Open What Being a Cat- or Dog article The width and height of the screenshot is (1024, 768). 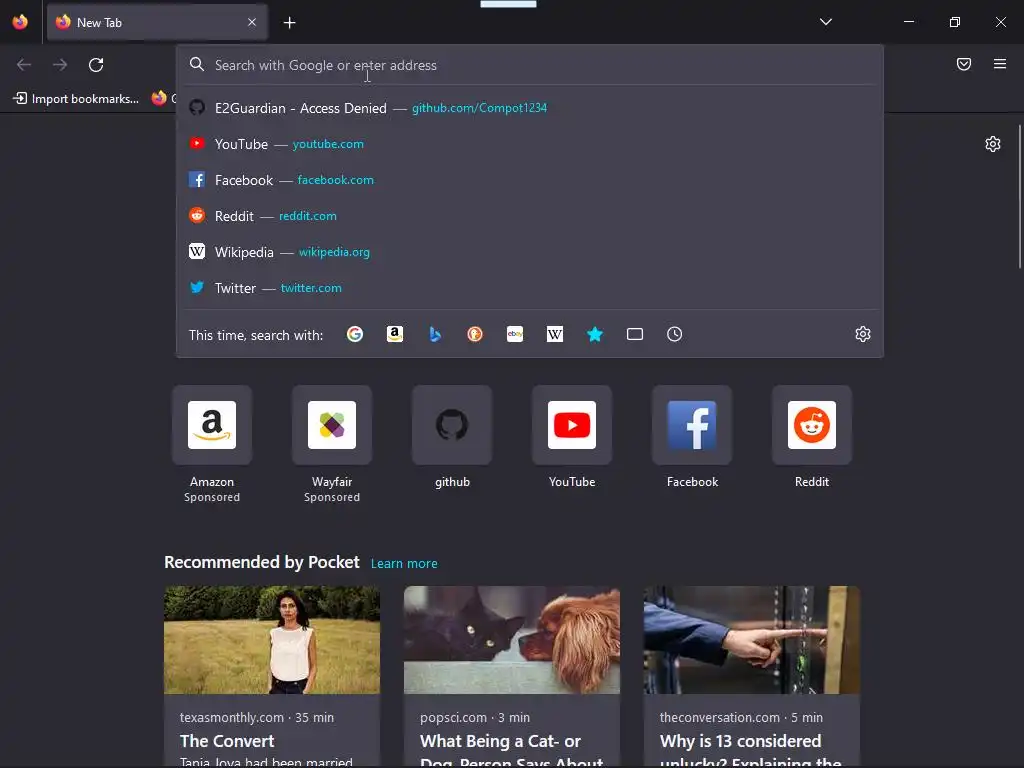tap(511, 752)
